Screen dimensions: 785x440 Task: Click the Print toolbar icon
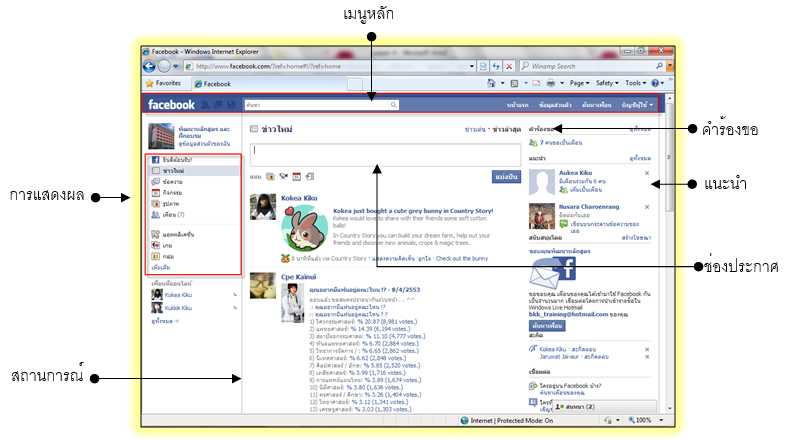pos(551,83)
